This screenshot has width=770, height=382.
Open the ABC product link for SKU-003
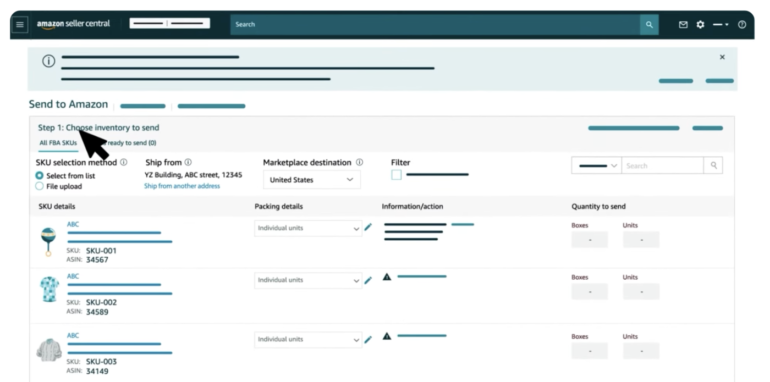click(x=73, y=336)
